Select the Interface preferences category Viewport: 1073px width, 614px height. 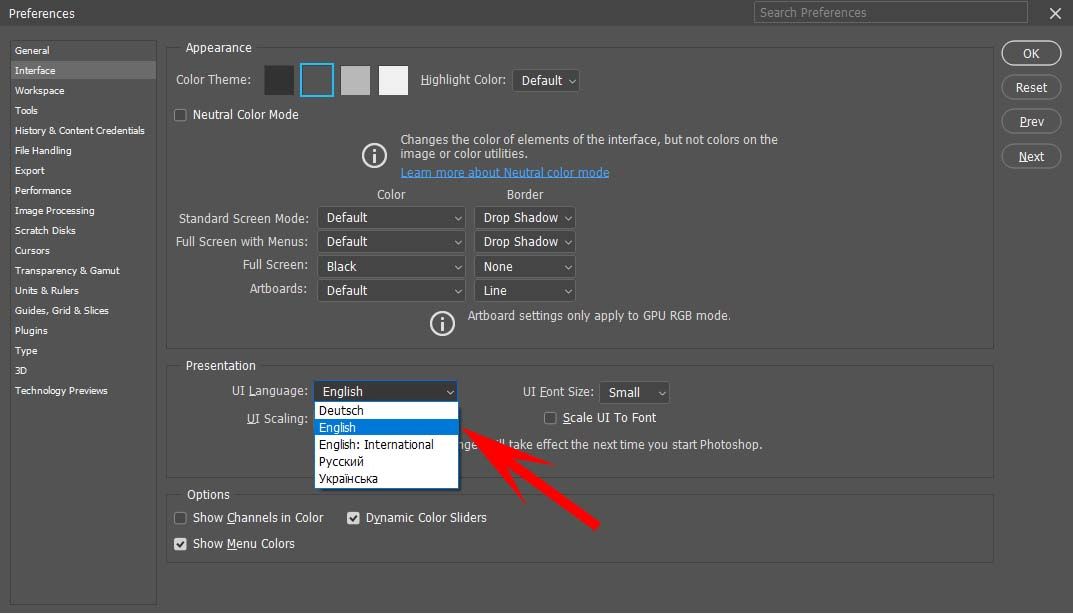click(x=83, y=71)
